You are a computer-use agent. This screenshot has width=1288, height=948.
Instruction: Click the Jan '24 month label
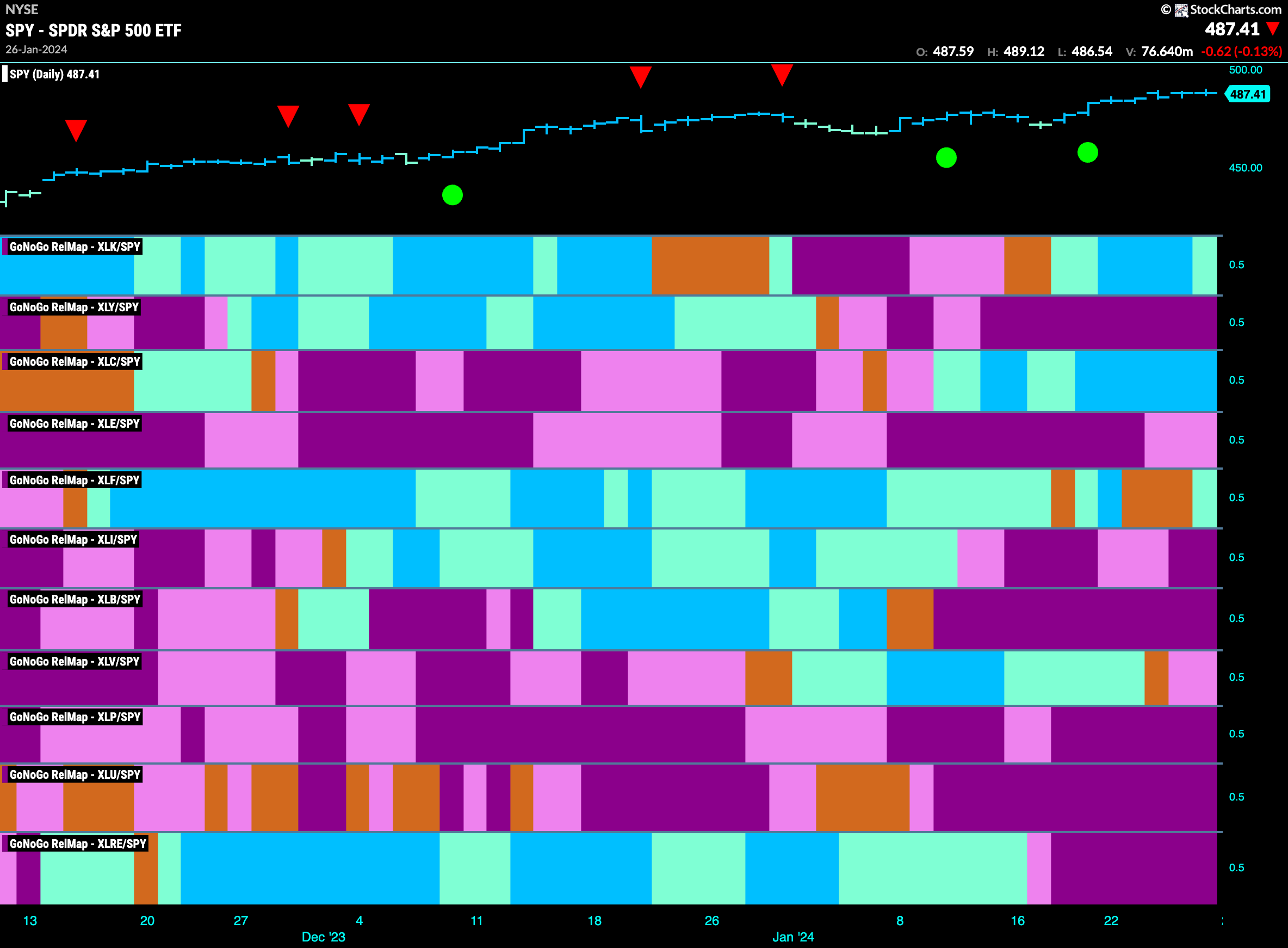793,937
